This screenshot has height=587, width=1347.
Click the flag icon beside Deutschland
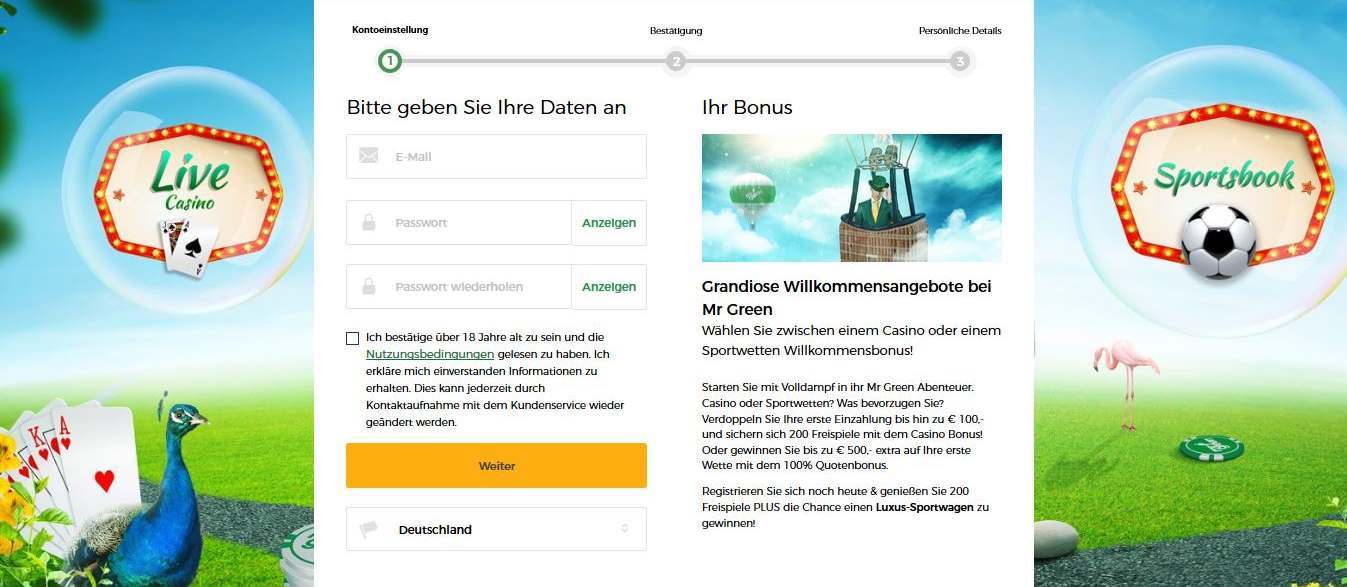[369, 529]
